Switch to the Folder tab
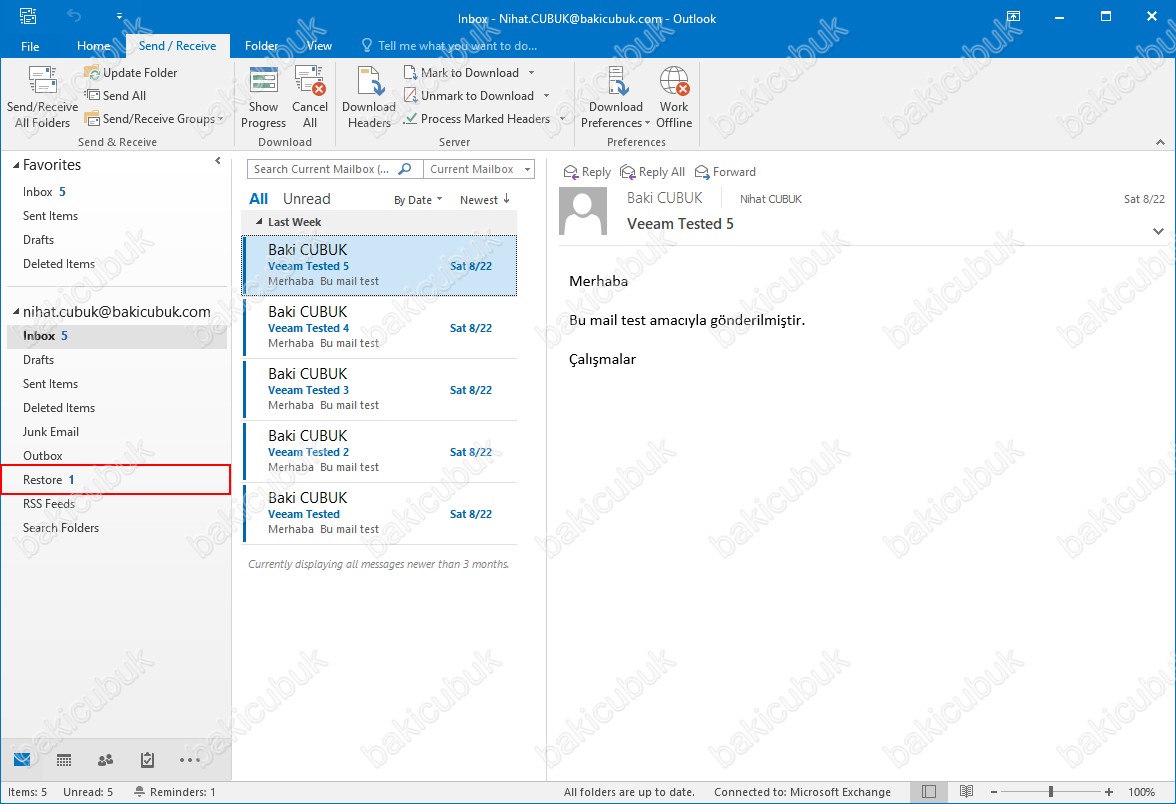This screenshot has height=804, width=1176. (262, 46)
